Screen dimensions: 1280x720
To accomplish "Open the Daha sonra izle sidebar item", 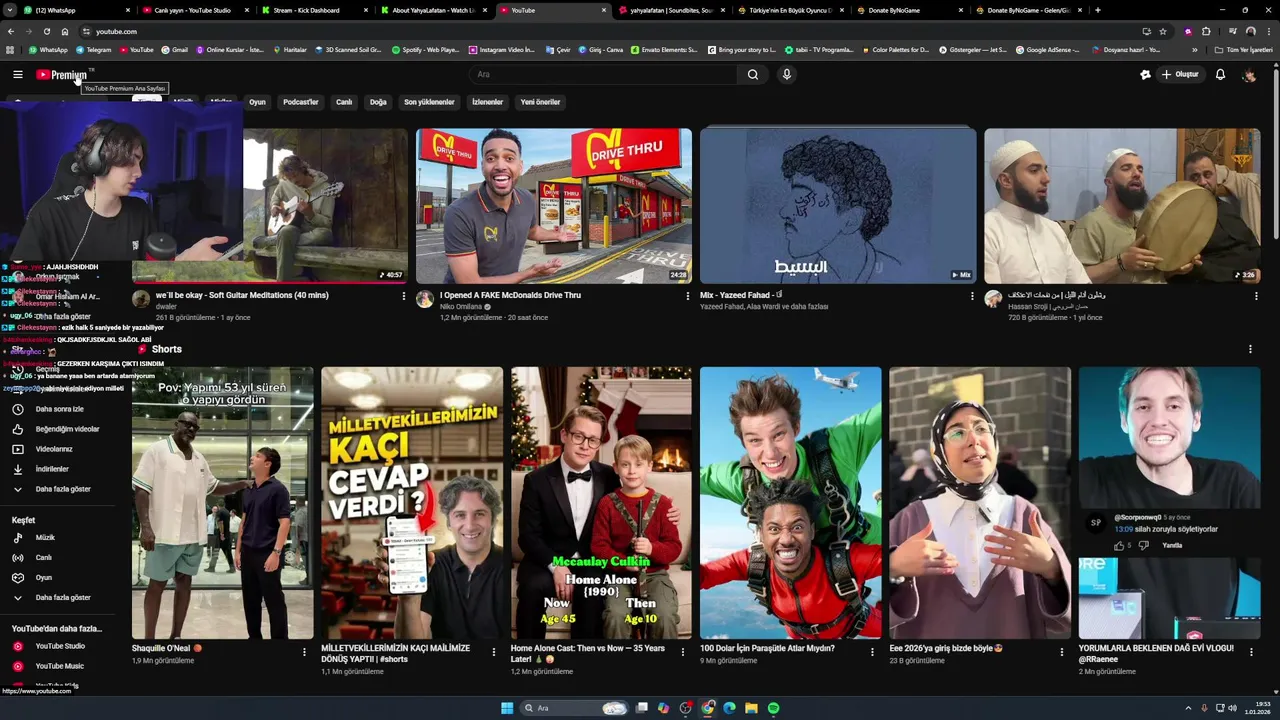I will [62, 409].
